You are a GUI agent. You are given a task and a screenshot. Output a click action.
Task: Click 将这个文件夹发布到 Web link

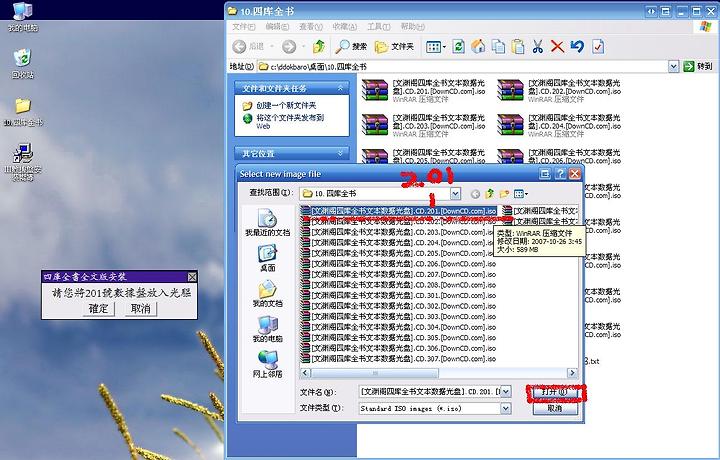[290, 122]
